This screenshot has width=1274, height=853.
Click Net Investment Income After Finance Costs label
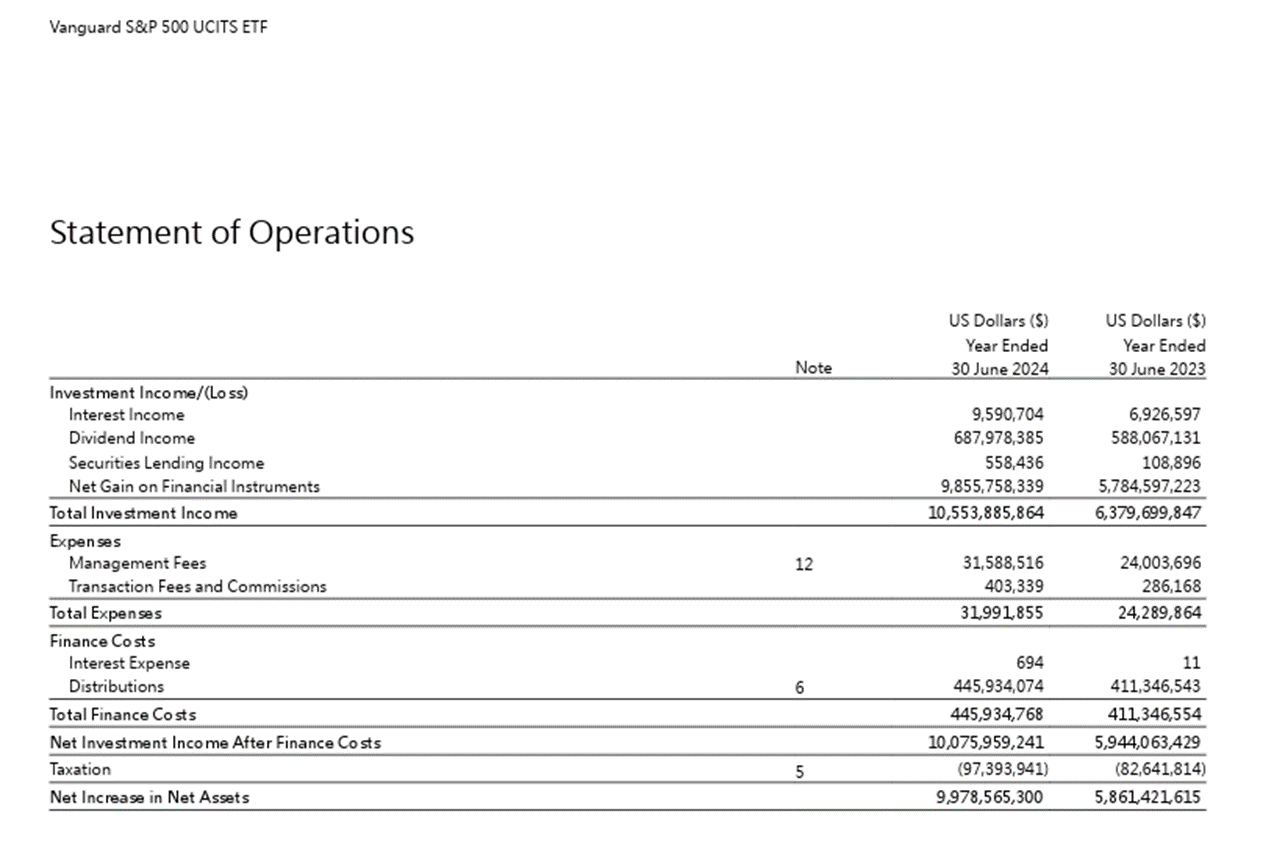(x=215, y=743)
